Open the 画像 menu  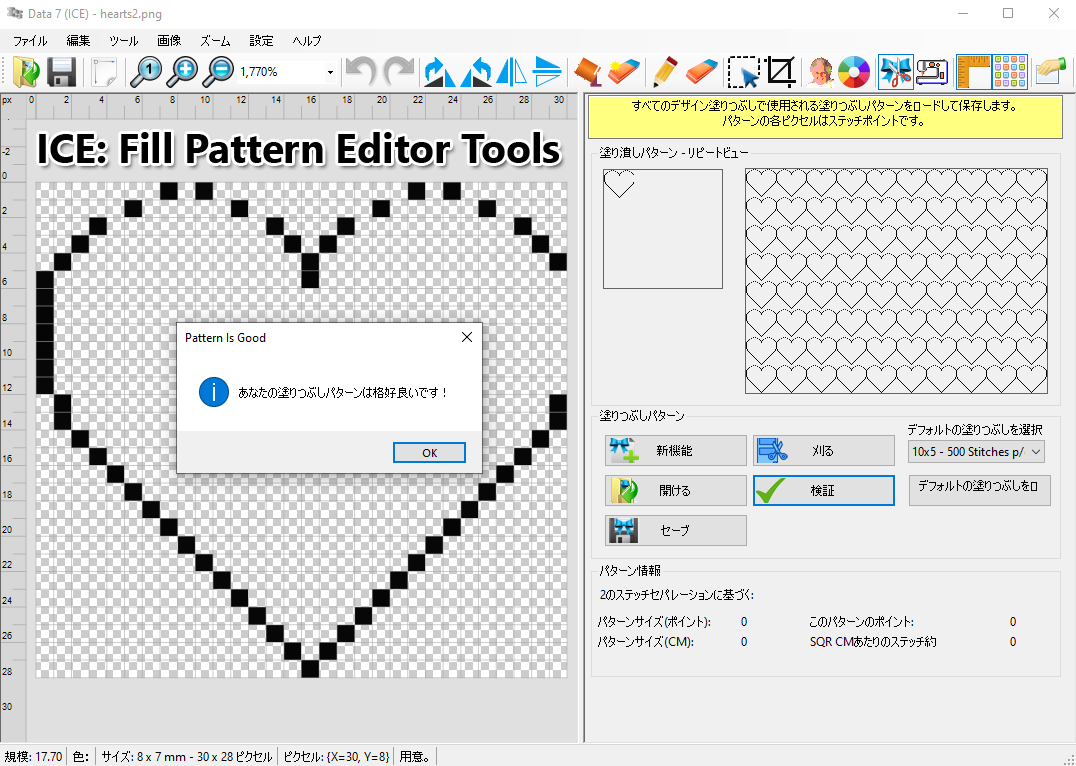coord(169,41)
